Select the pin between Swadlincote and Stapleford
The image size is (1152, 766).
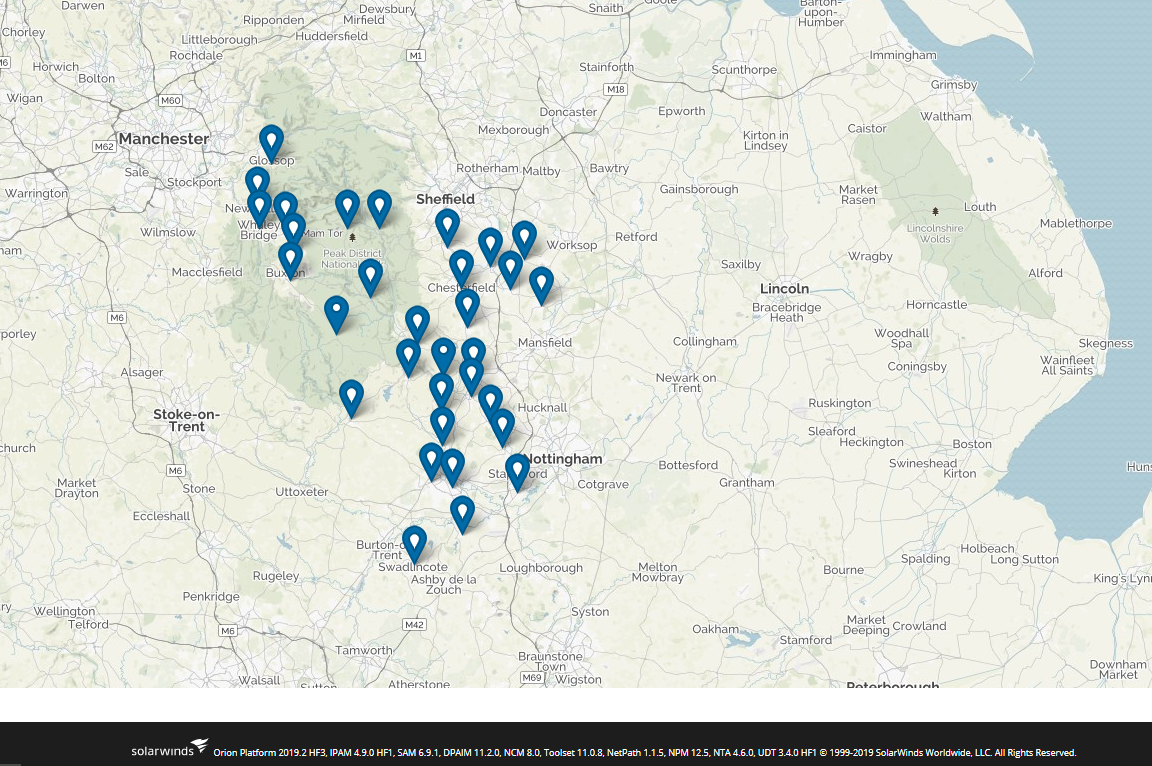[462, 513]
